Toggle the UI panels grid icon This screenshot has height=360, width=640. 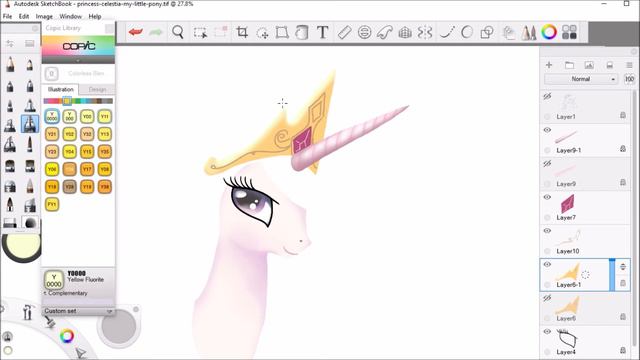569,32
